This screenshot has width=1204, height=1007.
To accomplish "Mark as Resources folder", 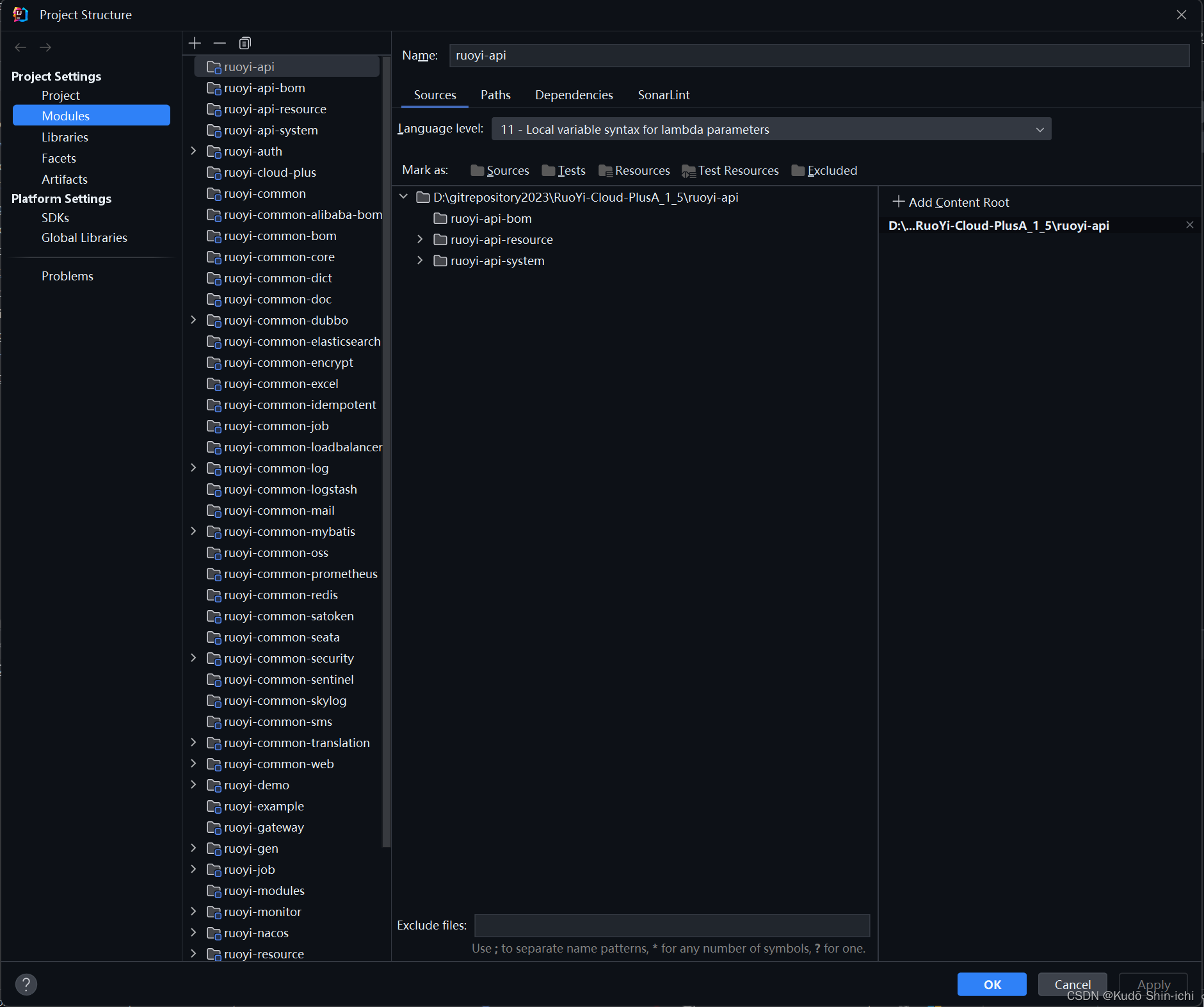I will point(634,170).
